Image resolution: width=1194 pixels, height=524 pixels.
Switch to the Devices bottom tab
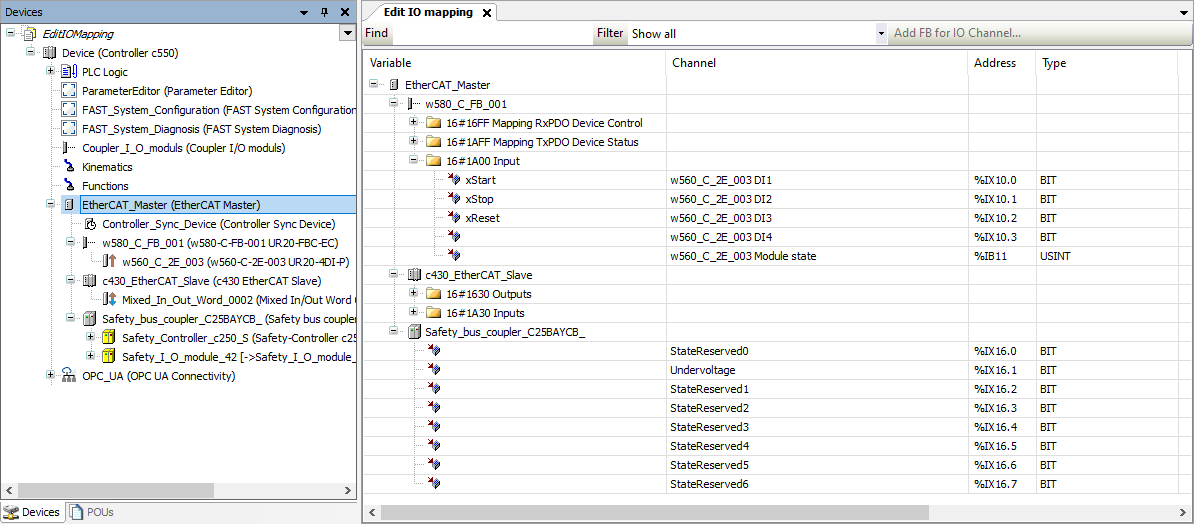[x=33, y=513]
